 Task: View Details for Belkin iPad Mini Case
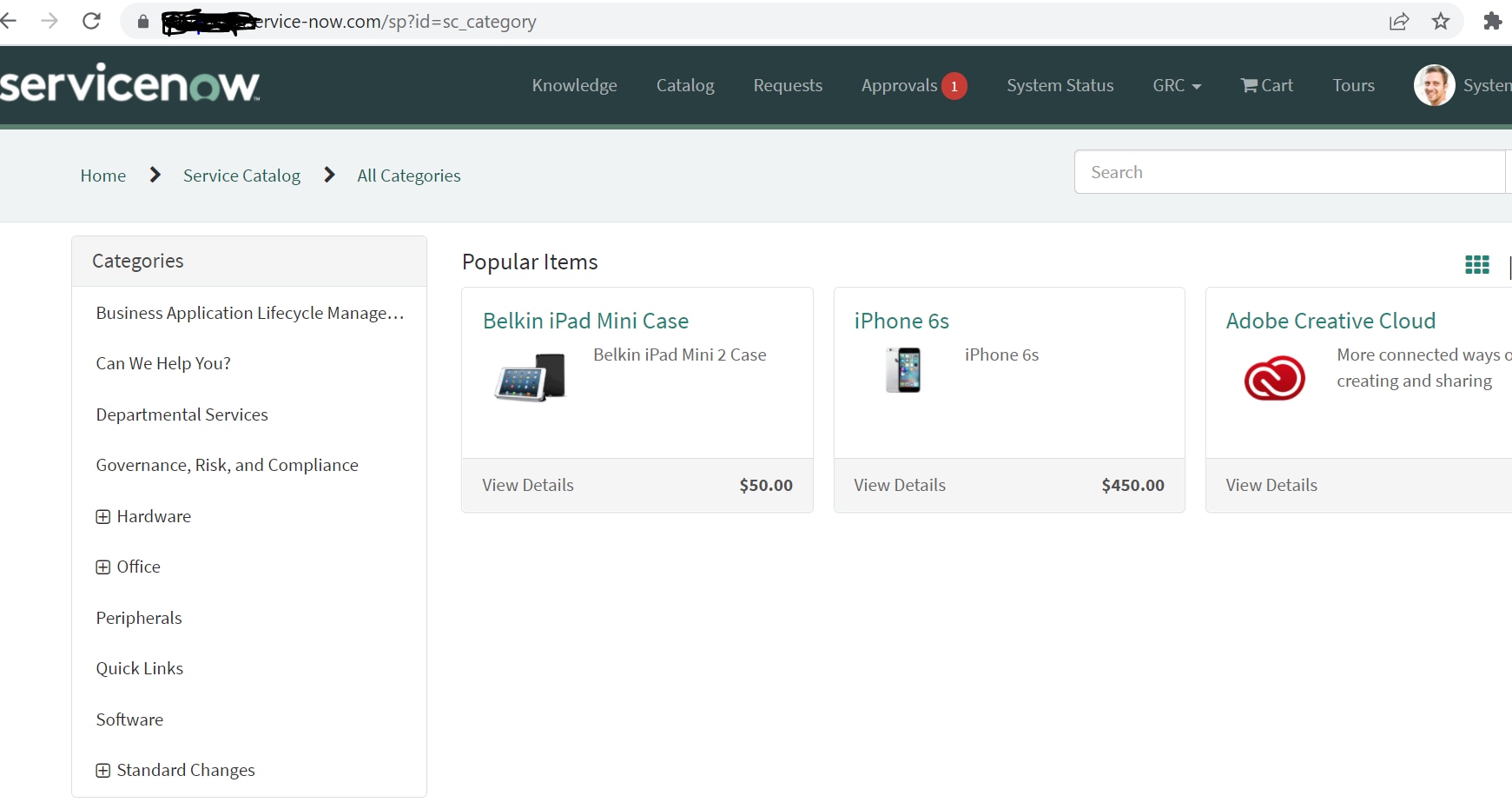[528, 485]
